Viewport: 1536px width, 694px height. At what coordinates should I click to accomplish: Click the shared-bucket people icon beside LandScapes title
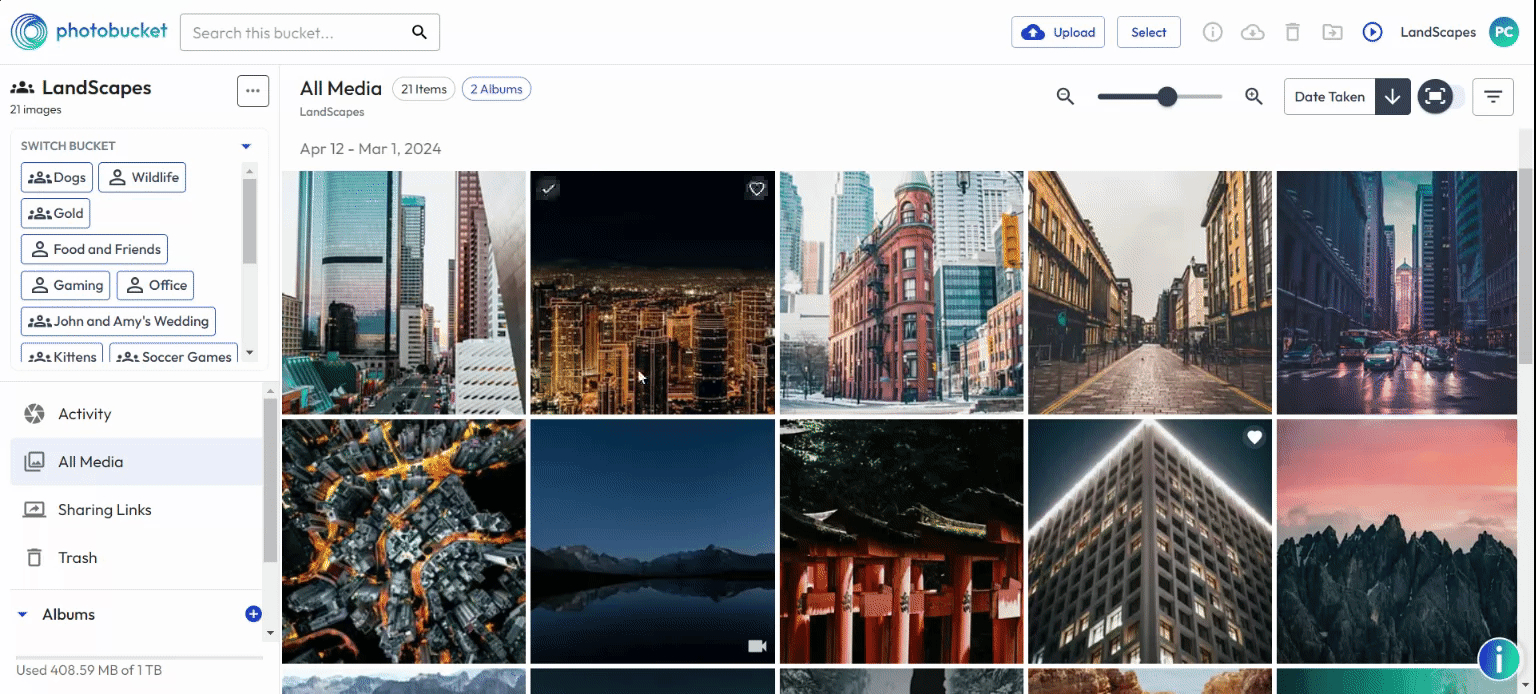pyautogui.click(x=22, y=88)
